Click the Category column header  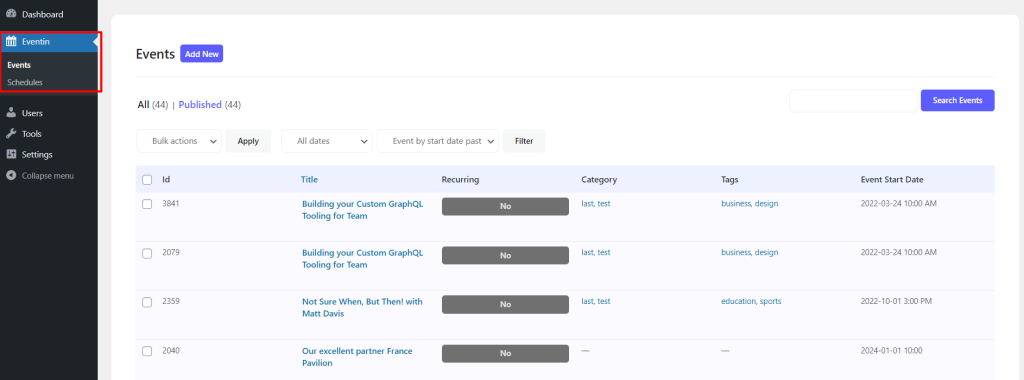coord(599,180)
